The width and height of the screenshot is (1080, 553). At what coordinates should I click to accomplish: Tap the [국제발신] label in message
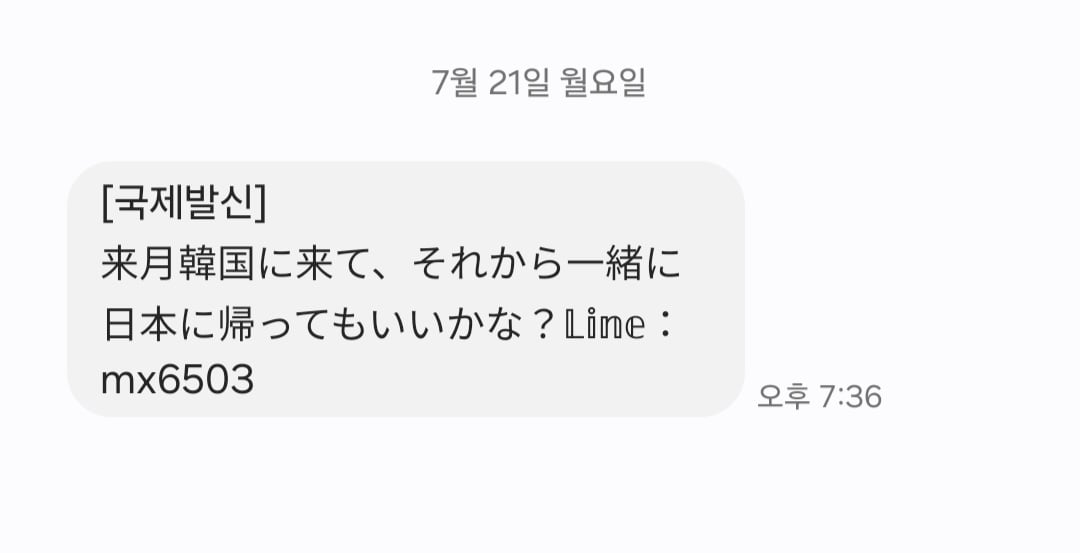183,204
